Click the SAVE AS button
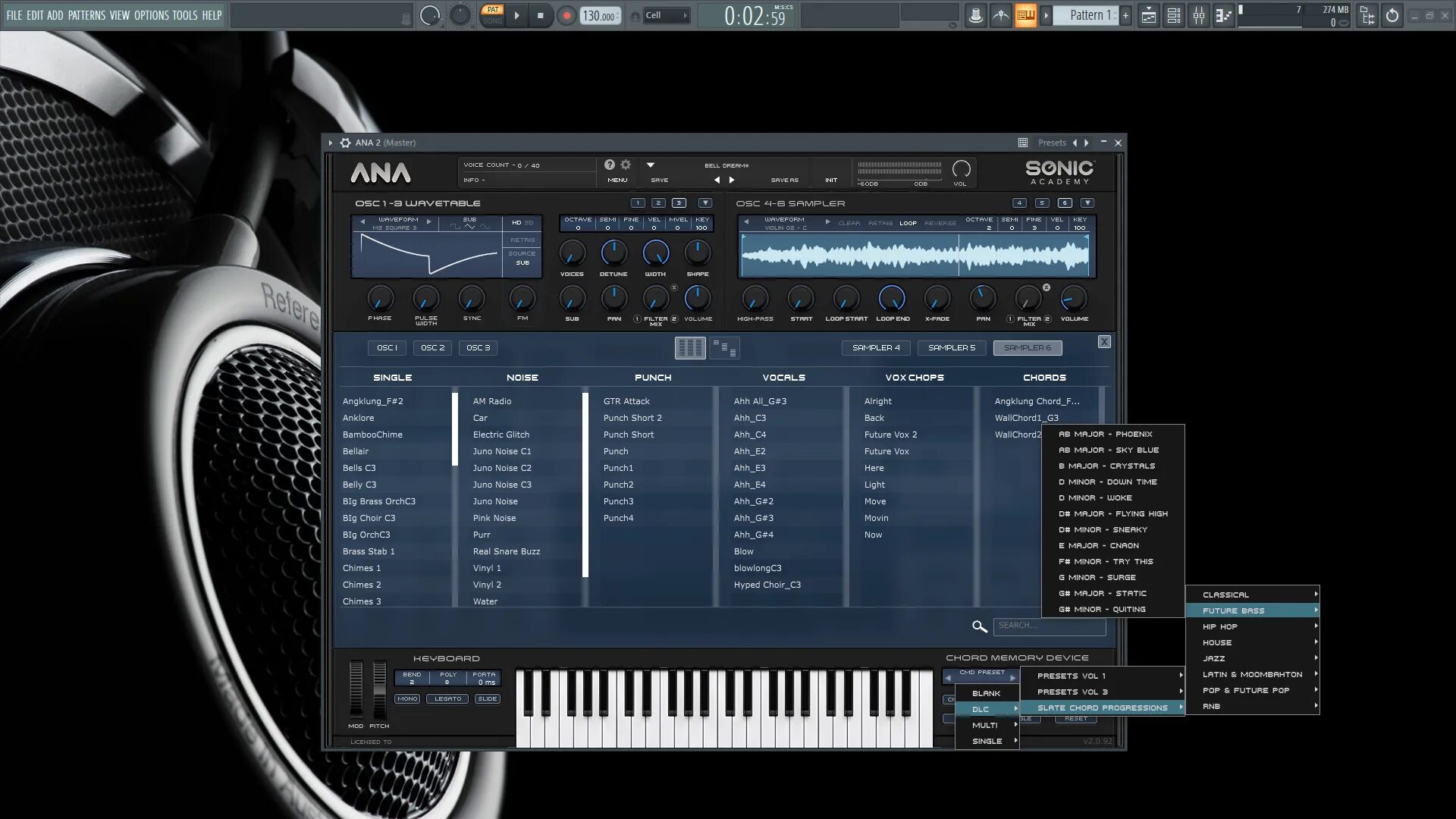The height and width of the screenshot is (819, 1456). [x=785, y=180]
